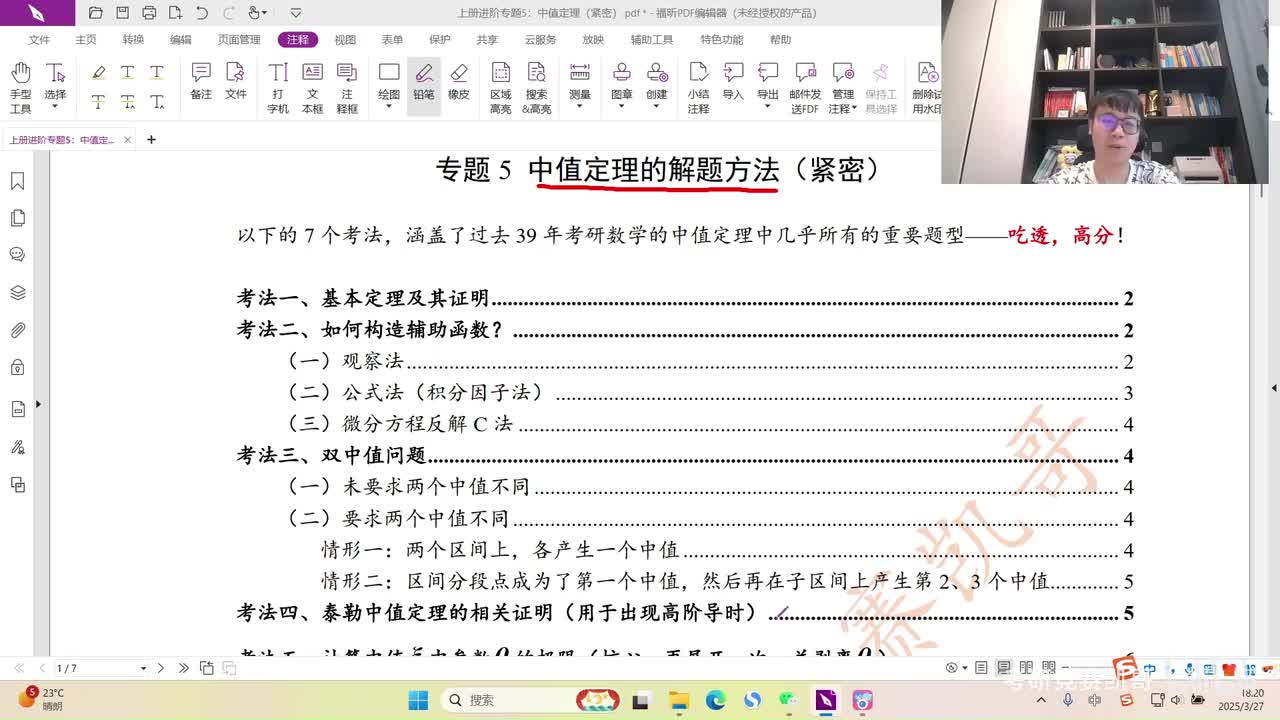
Task: Click the Select text tool icon
Action: click(x=55, y=73)
